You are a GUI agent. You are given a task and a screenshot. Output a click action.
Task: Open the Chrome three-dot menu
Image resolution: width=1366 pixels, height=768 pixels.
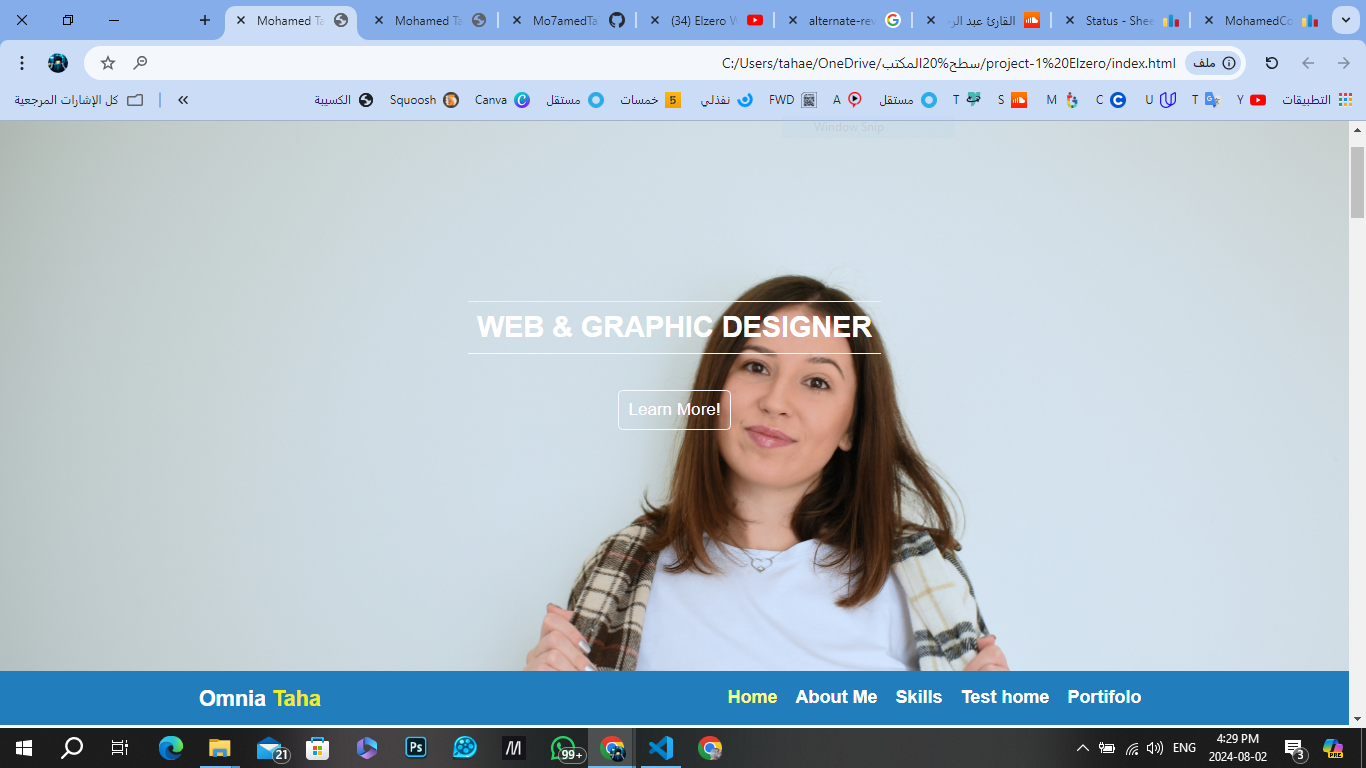point(22,63)
